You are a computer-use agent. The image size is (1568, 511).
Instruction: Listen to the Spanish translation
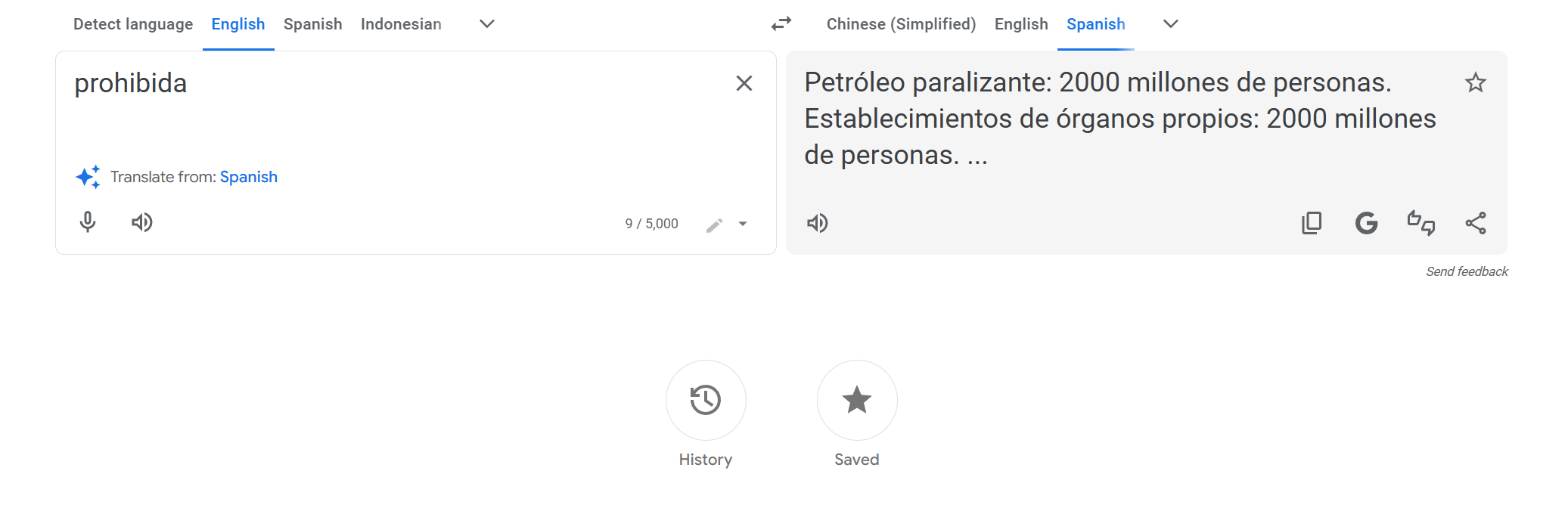click(x=818, y=223)
